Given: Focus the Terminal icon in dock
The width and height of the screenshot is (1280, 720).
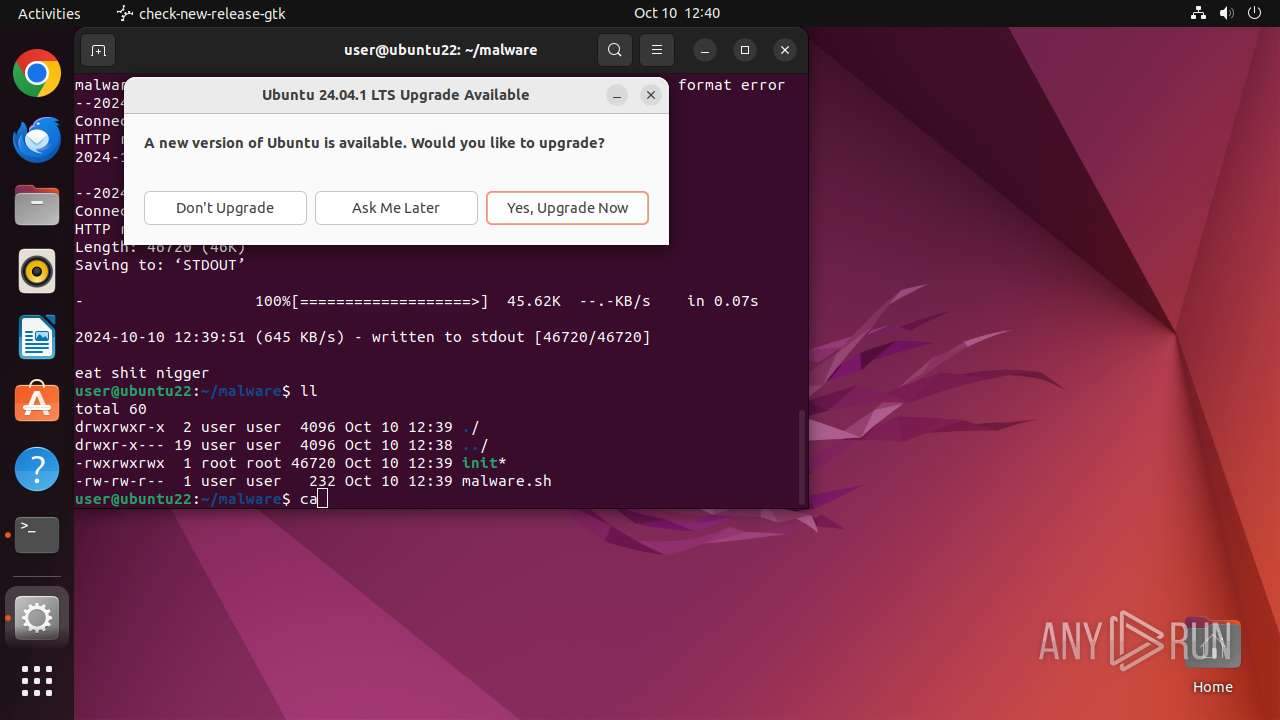Looking at the screenshot, I should [37, 535].
